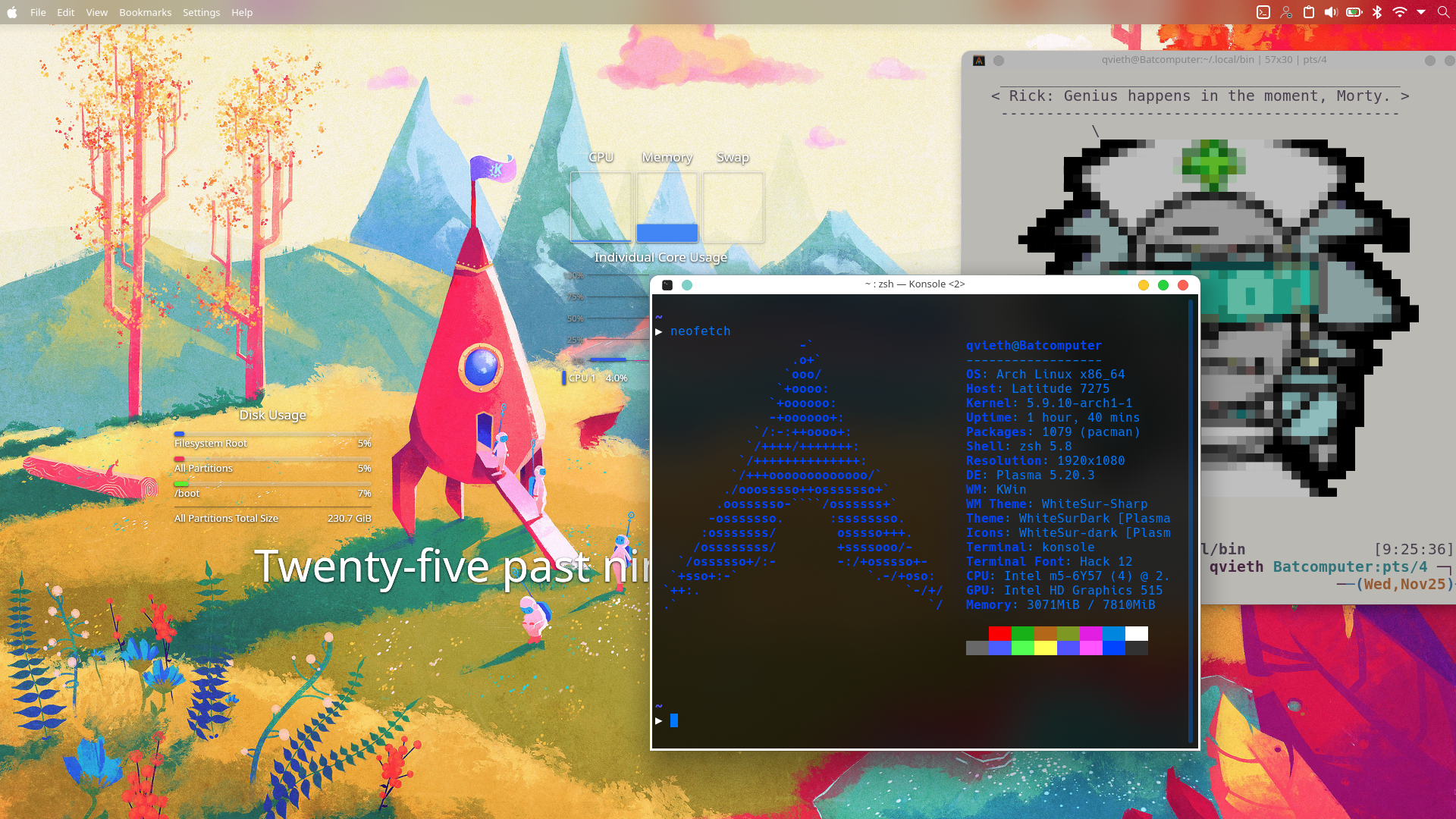Click the Bluetooth tray icon
This screenshot has width=1456, height=819.
pyautogui.click(x=1378, y=12)
